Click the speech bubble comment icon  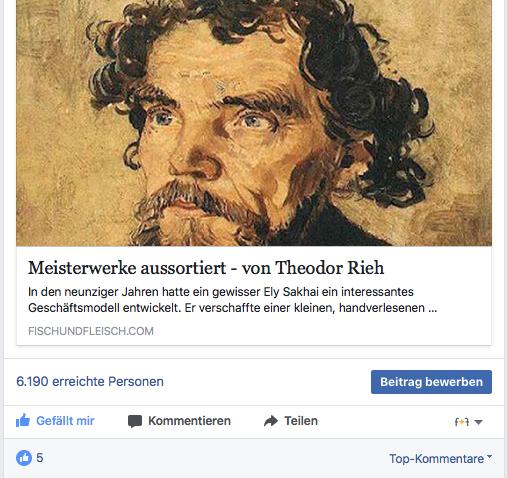(135, 421)
